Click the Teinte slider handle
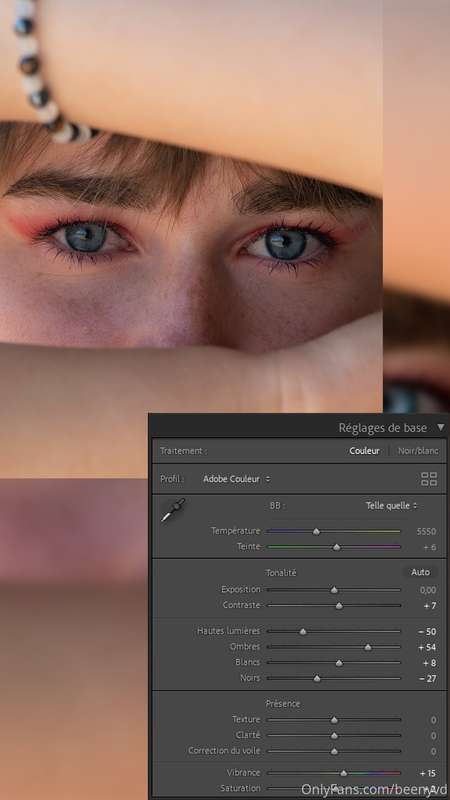Screen dimensions: 450x800 tap(336, 547)
